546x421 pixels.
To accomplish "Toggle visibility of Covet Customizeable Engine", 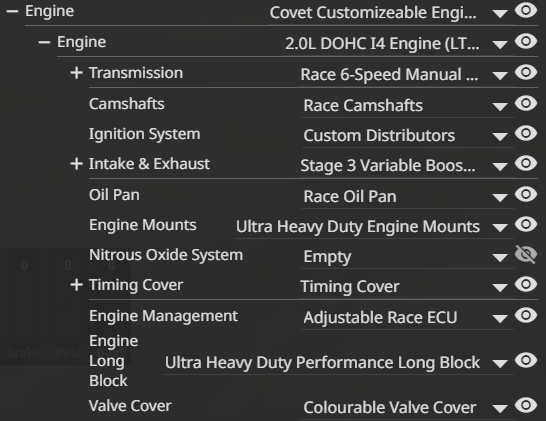I will [x=526, y=10].
